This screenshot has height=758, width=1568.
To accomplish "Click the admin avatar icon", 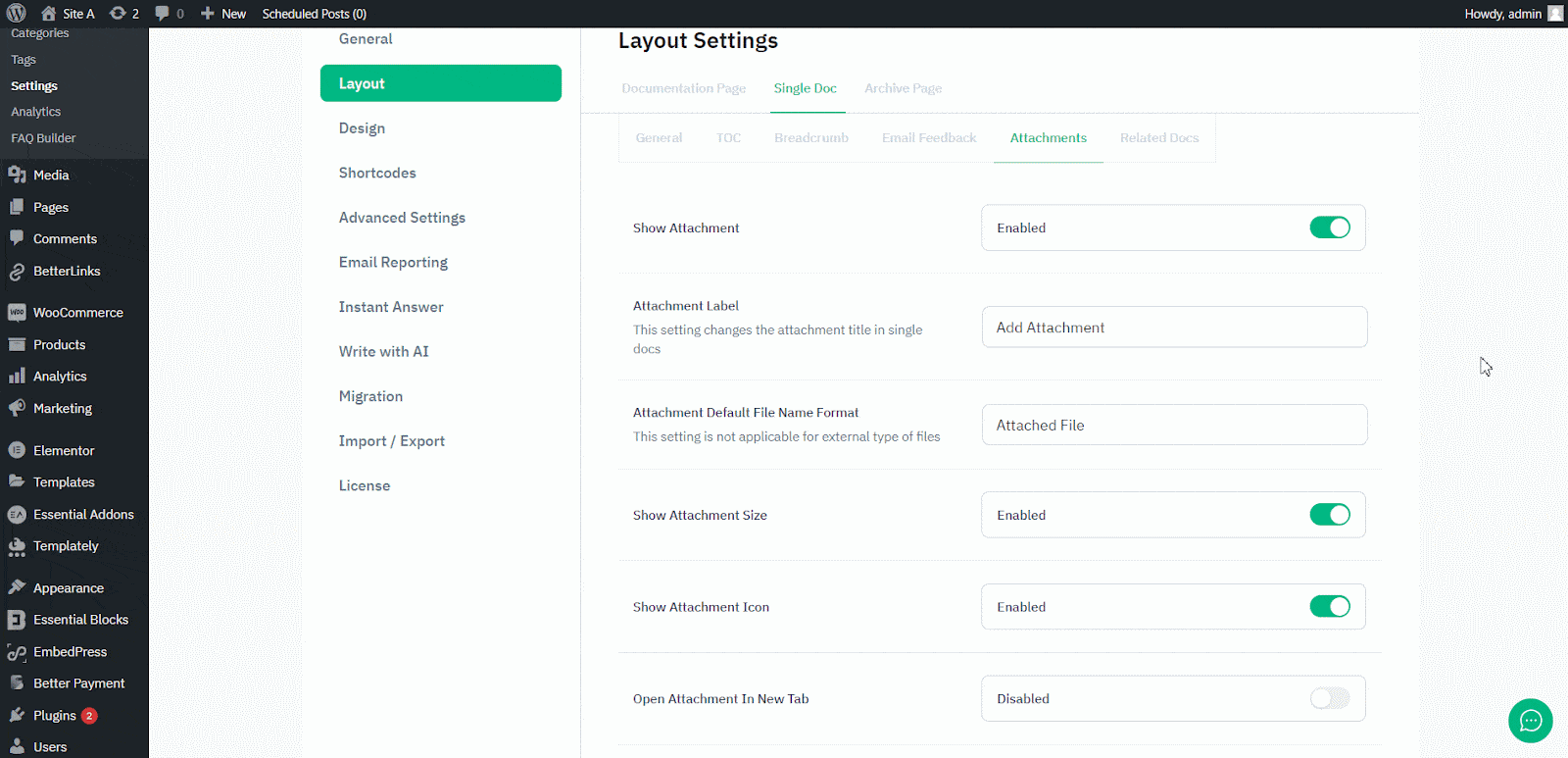I will [x=1555, y=14].
